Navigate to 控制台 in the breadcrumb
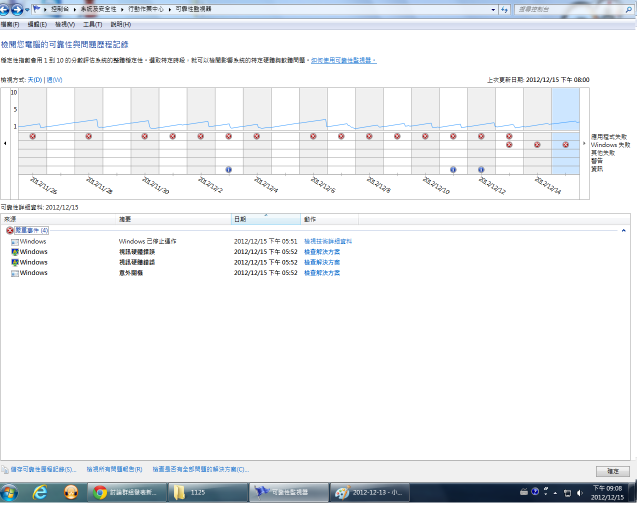 60,9
